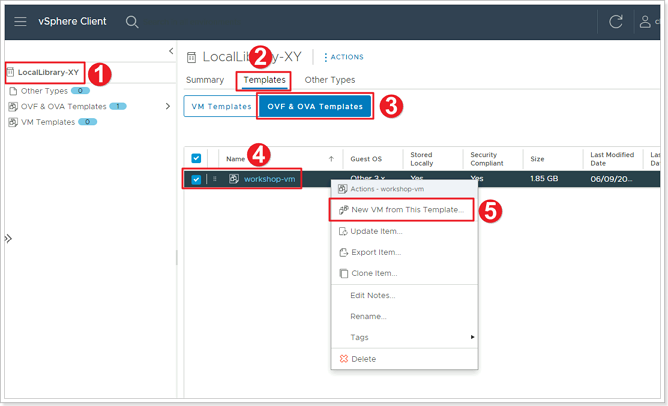The image size is (668, 406).
Task: Uncheck the workshop-vm row checkbox
Action: click(196, 179)
